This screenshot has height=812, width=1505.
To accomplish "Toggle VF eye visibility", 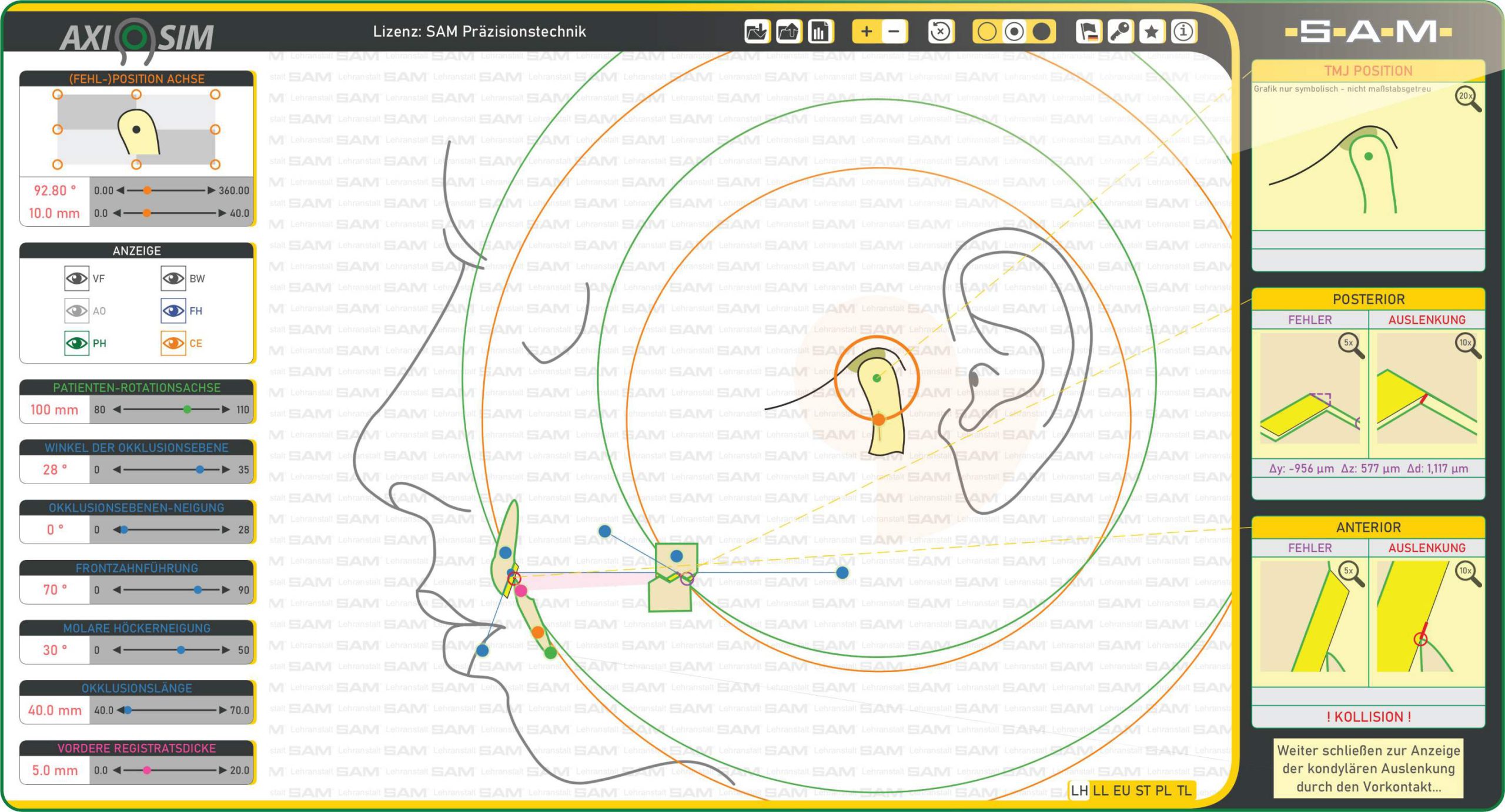I will click(x=76, y=279).
